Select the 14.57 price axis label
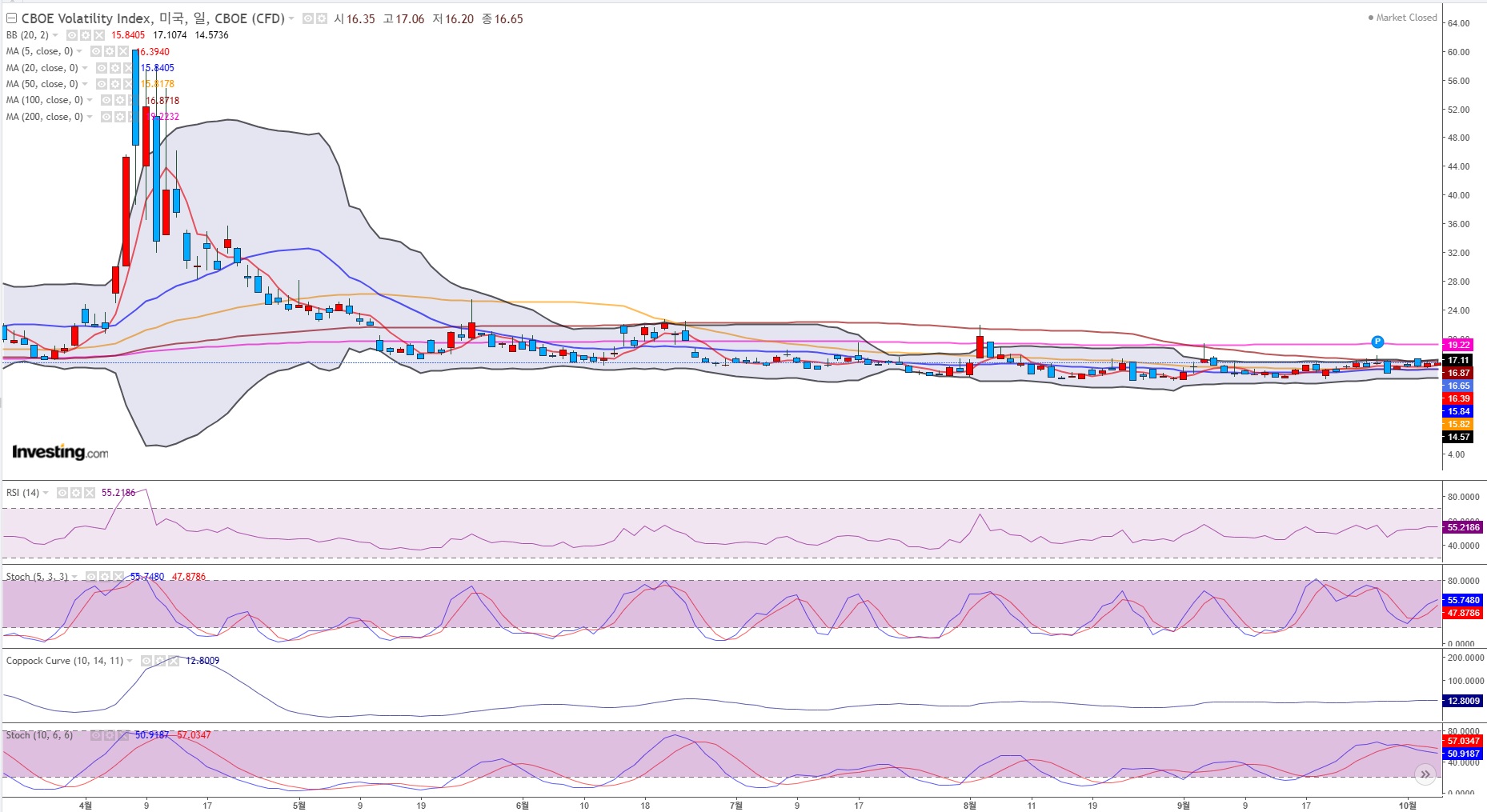 point(1459,438)
